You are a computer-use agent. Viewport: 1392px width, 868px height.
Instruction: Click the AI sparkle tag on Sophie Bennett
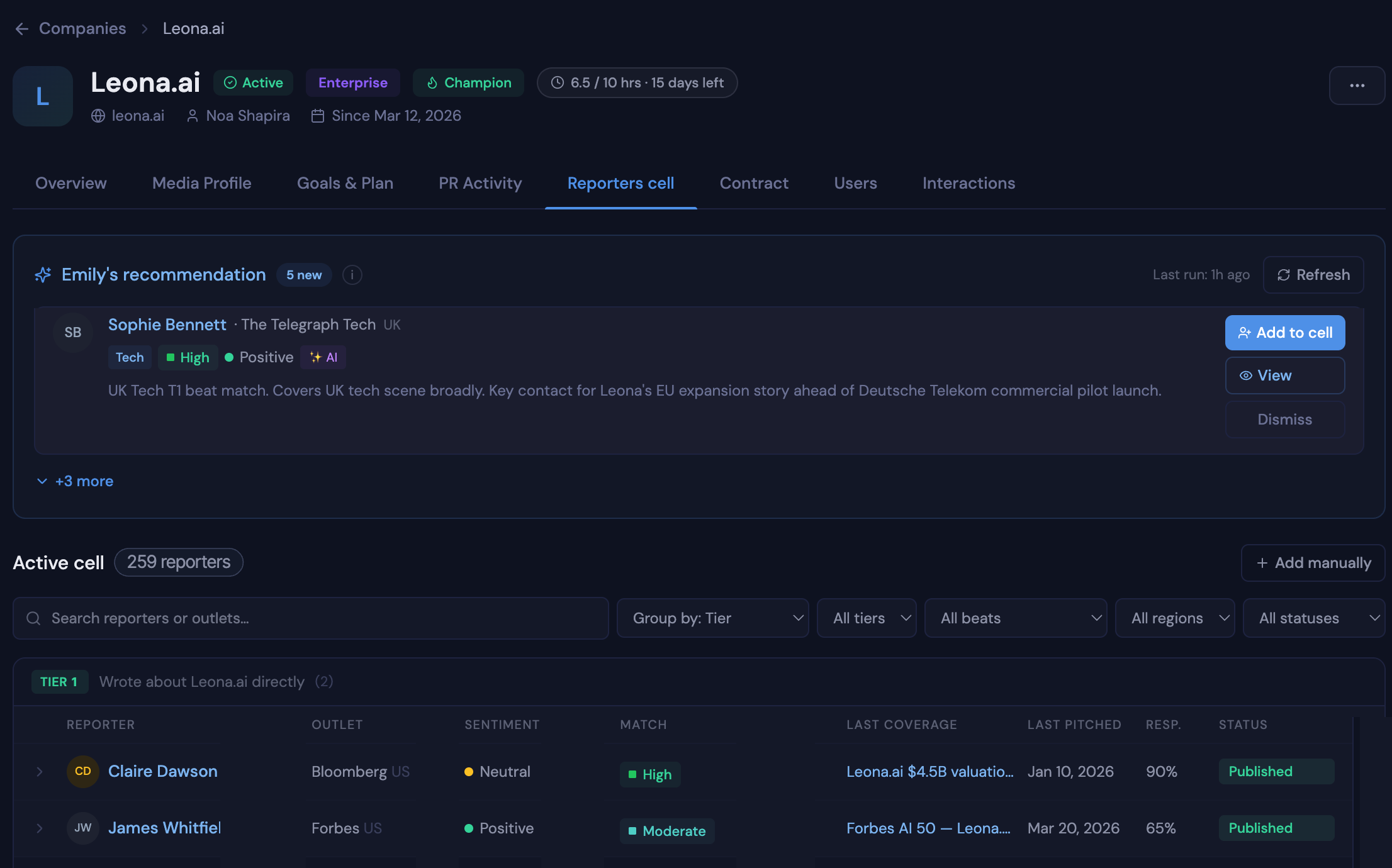[323, 357]
